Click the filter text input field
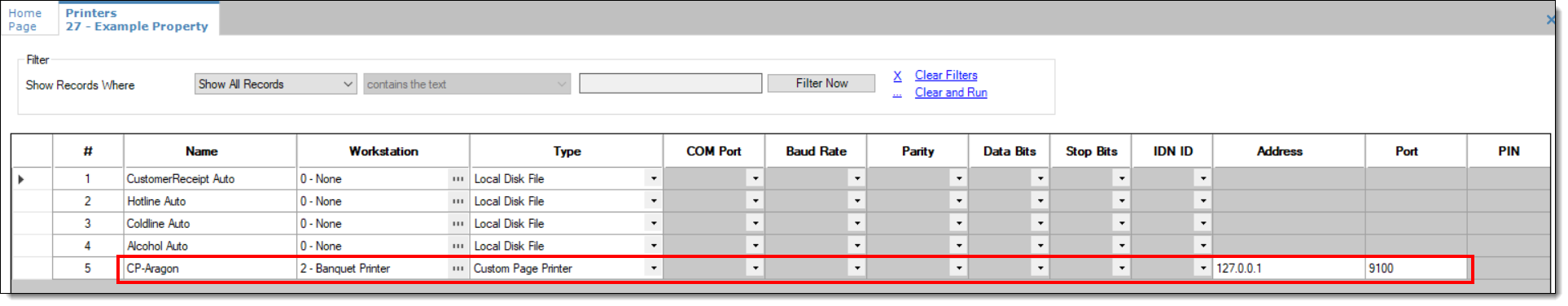The height and width of the screenshot is (306, 1568). coord(670,83)
